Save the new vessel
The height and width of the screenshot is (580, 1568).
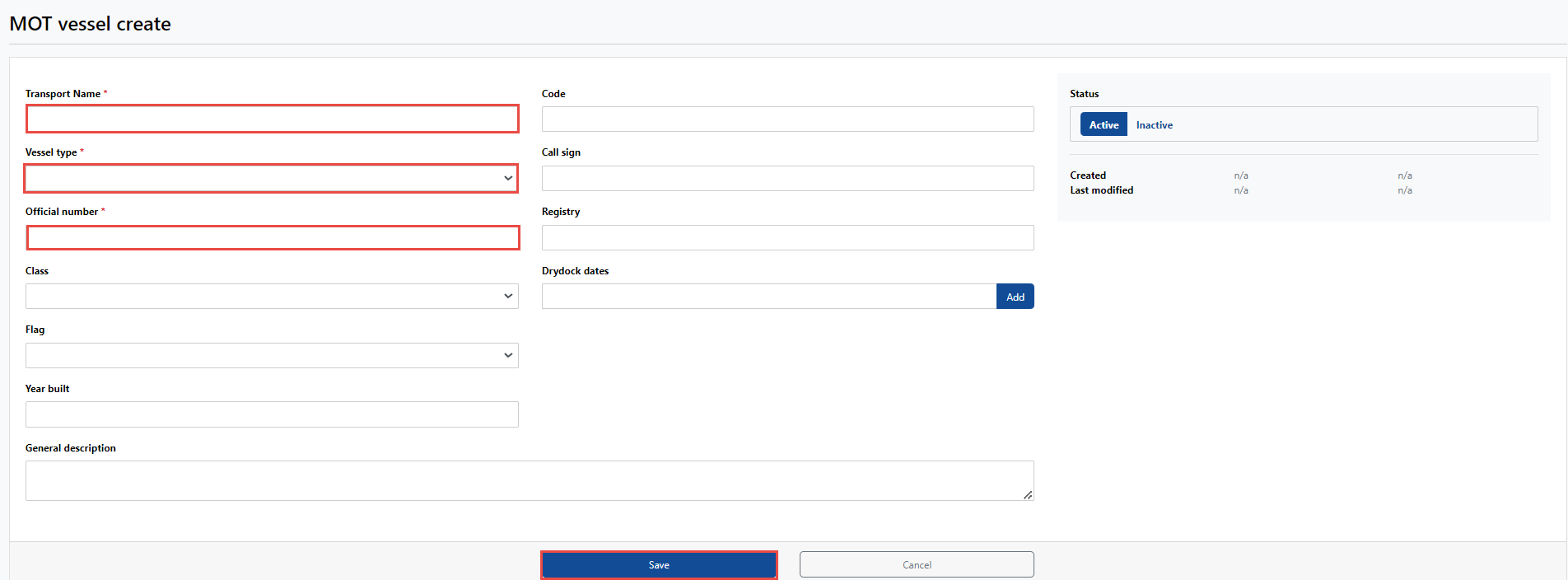pos(659,565)
